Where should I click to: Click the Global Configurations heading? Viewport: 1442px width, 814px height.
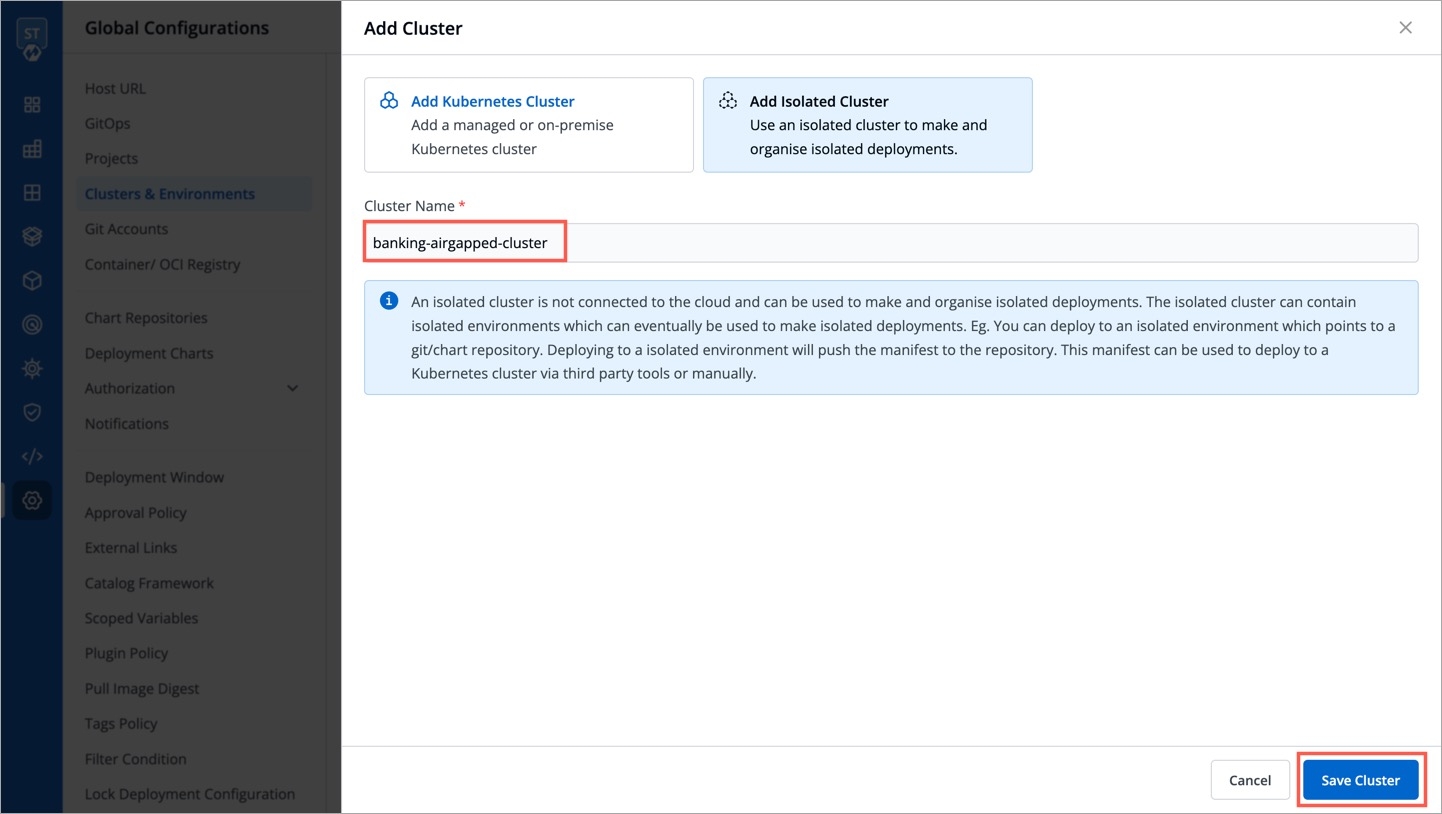point(177,28)
